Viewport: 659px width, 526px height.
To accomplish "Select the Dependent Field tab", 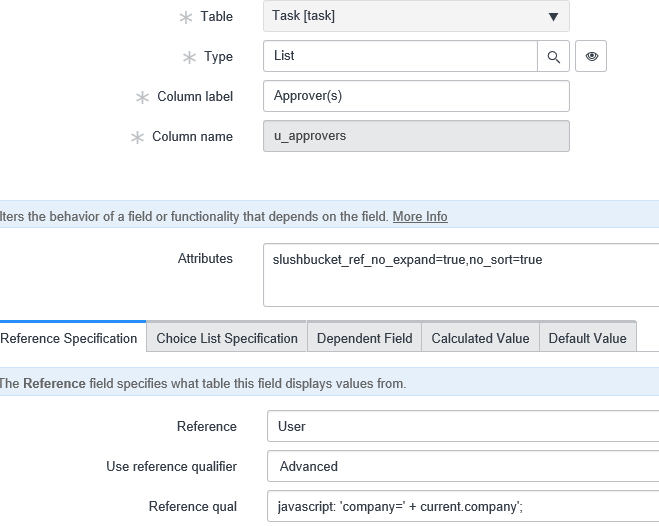I will click(x=364, y=338).
